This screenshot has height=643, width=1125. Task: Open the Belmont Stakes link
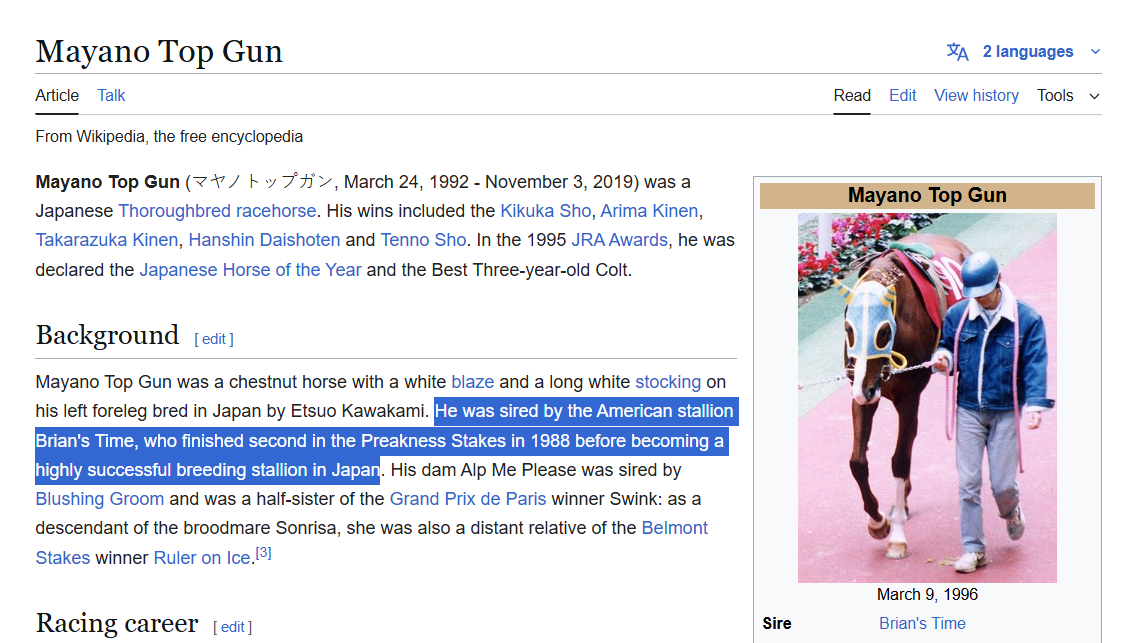pos(674,528)
